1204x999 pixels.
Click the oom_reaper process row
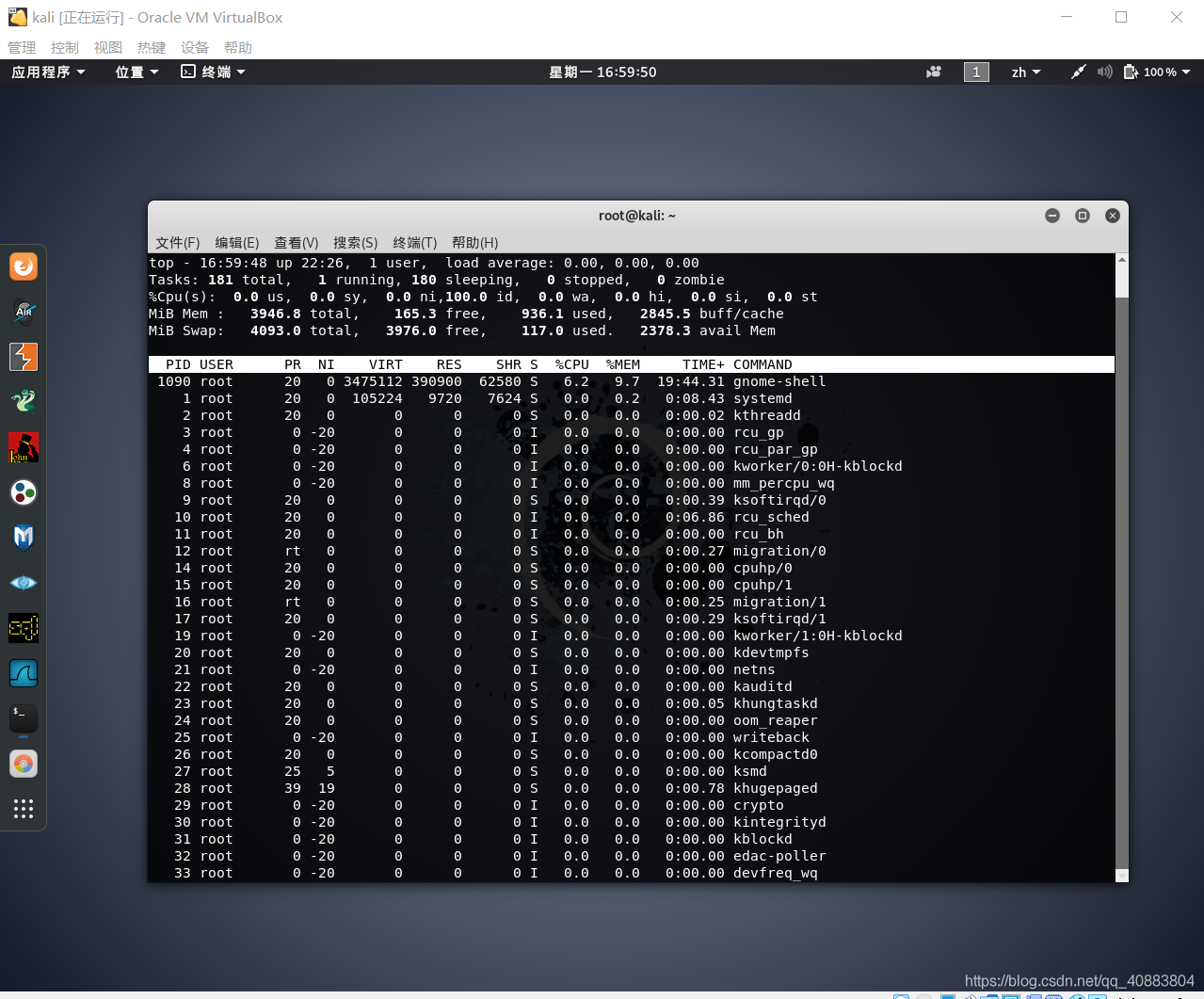631,720
